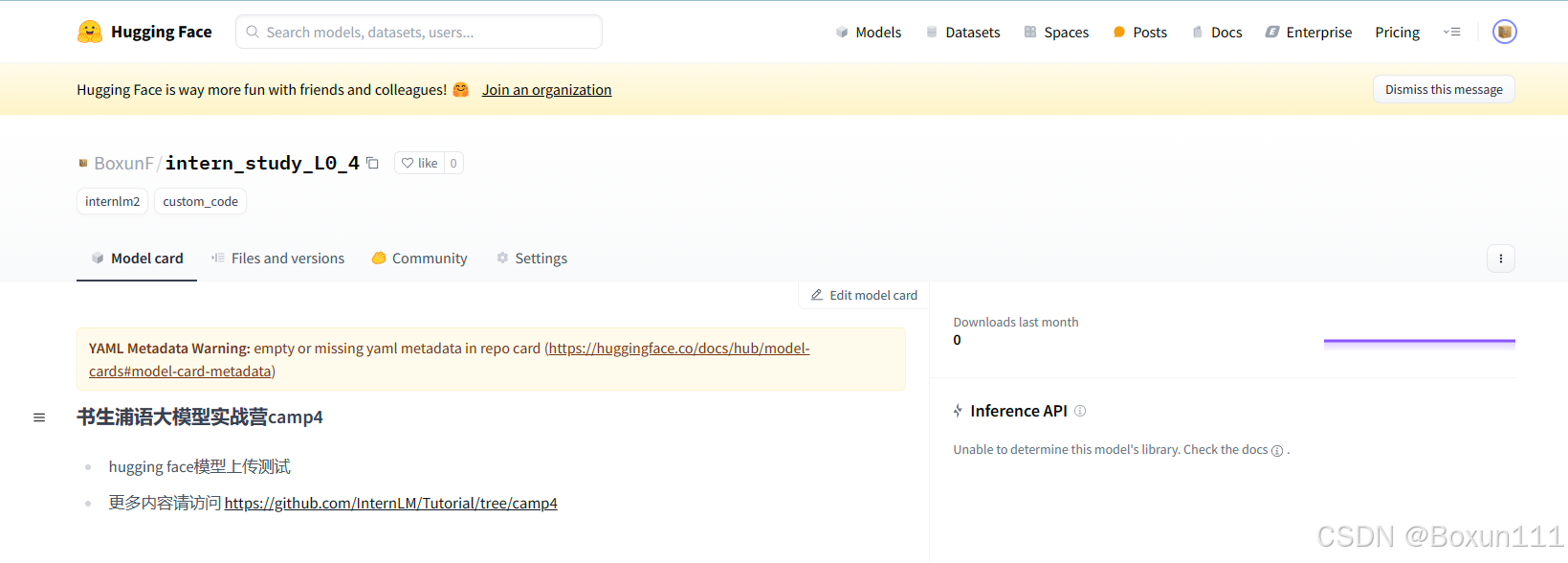Open the intern_study_L0_4 model name link

pyautogui.click(x=262, y=163)
